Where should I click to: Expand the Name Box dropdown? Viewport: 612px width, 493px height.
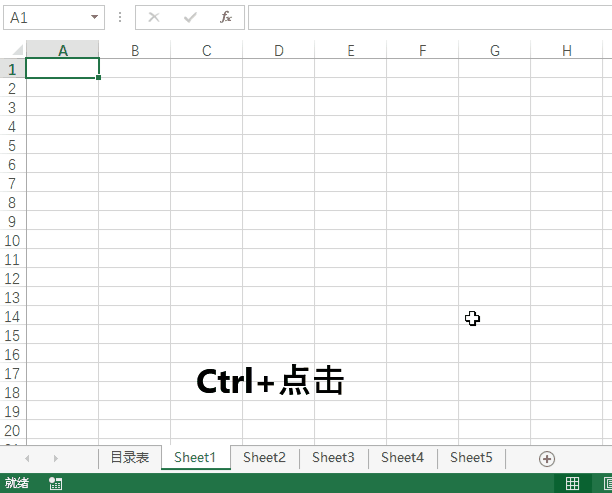95,18
